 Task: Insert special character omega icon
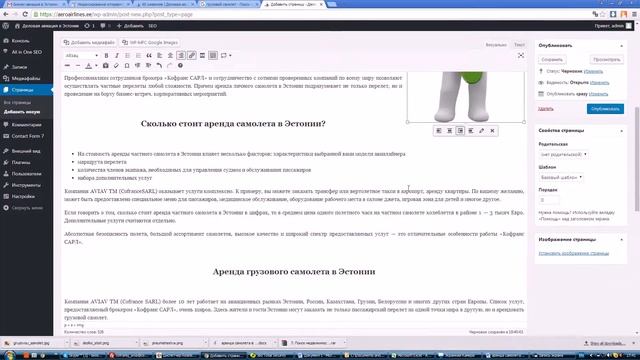click(127, 66)
